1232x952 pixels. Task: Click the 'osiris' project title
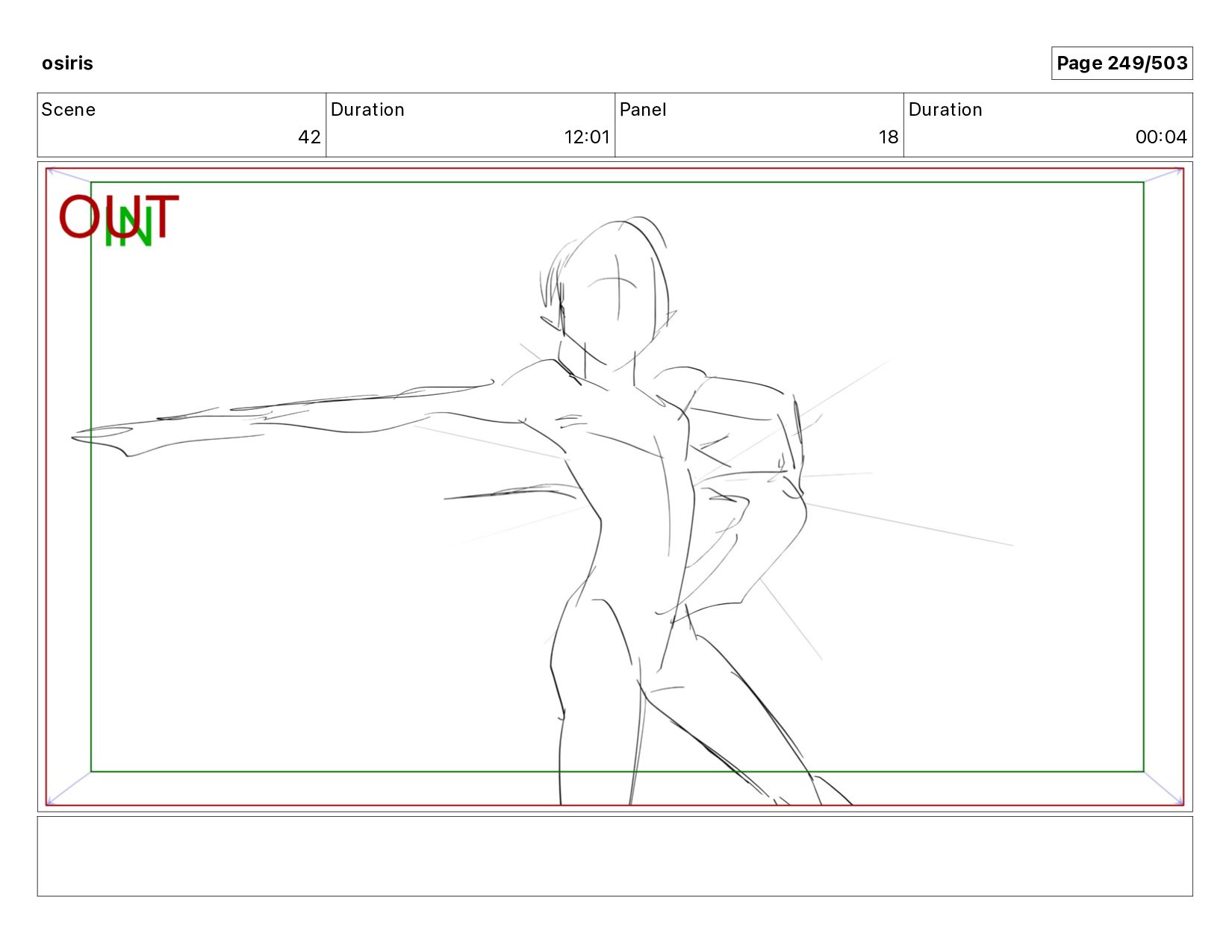pyautogui.click(x=67, y=63)
